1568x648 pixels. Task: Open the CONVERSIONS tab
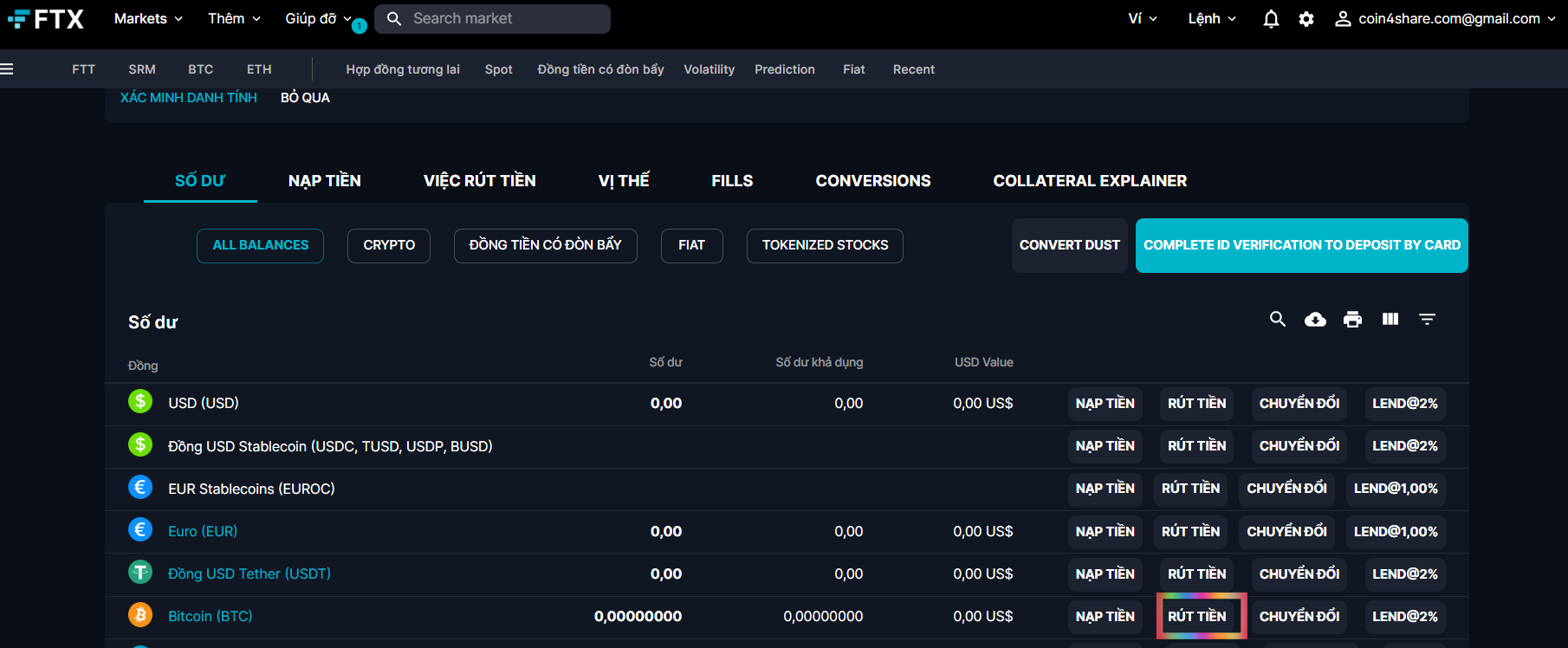(x=873, y=180)
